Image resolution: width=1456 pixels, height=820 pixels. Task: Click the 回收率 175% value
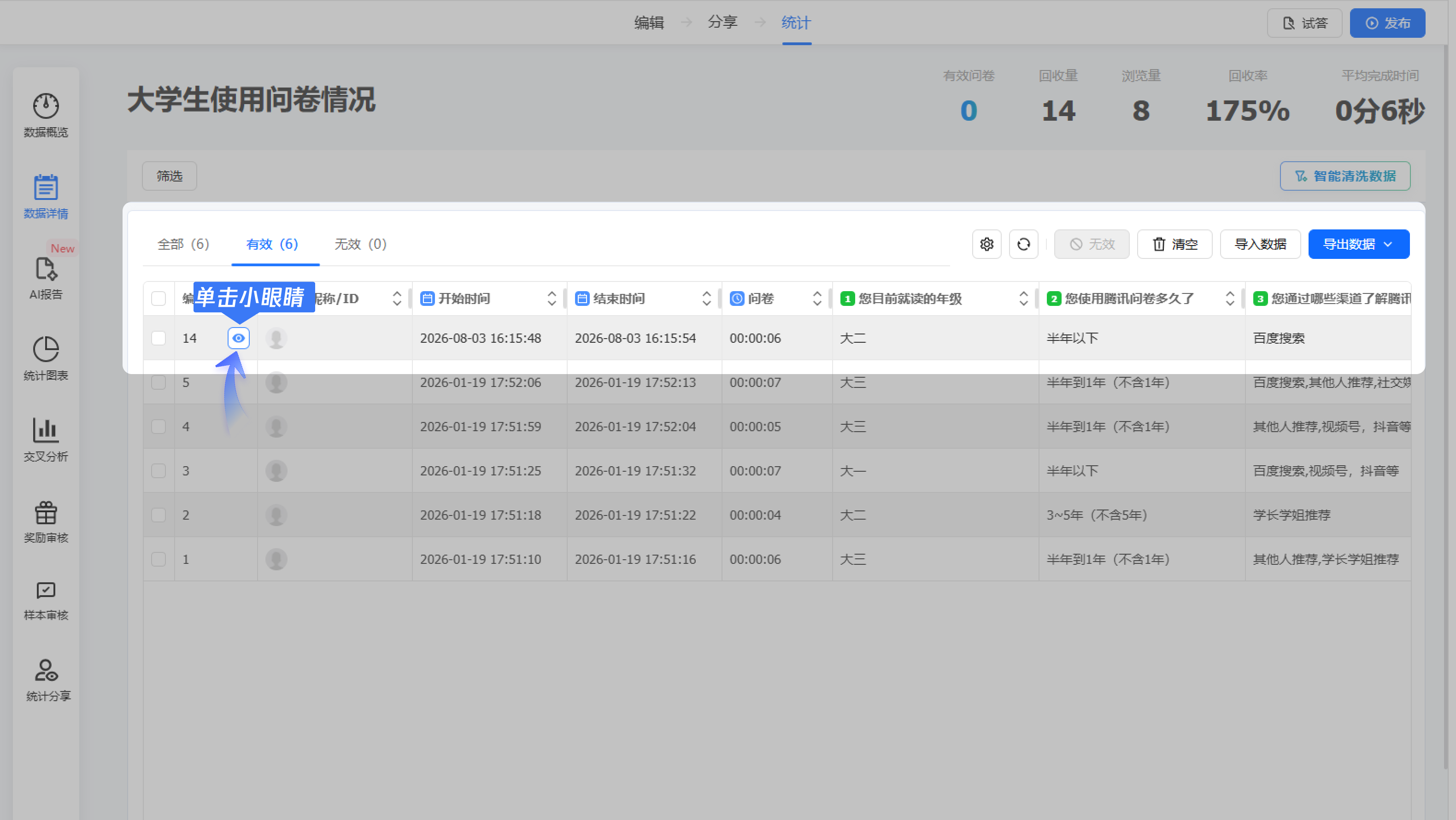[x=1247, y=111]
